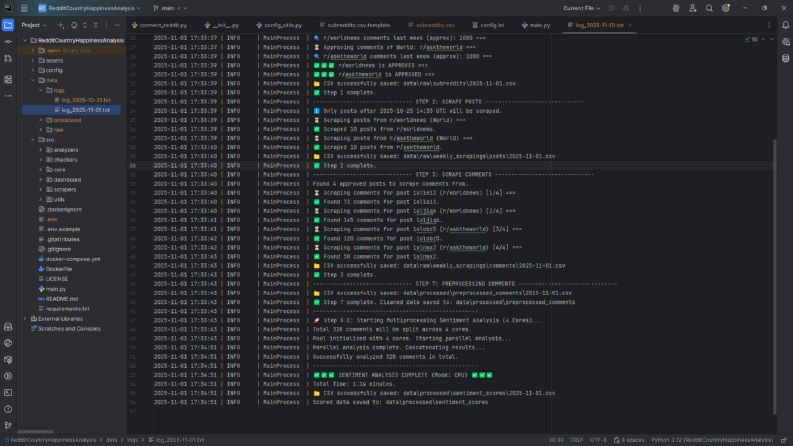
Task: Open IDE settings gear icon
Action: tap(726, 8)
